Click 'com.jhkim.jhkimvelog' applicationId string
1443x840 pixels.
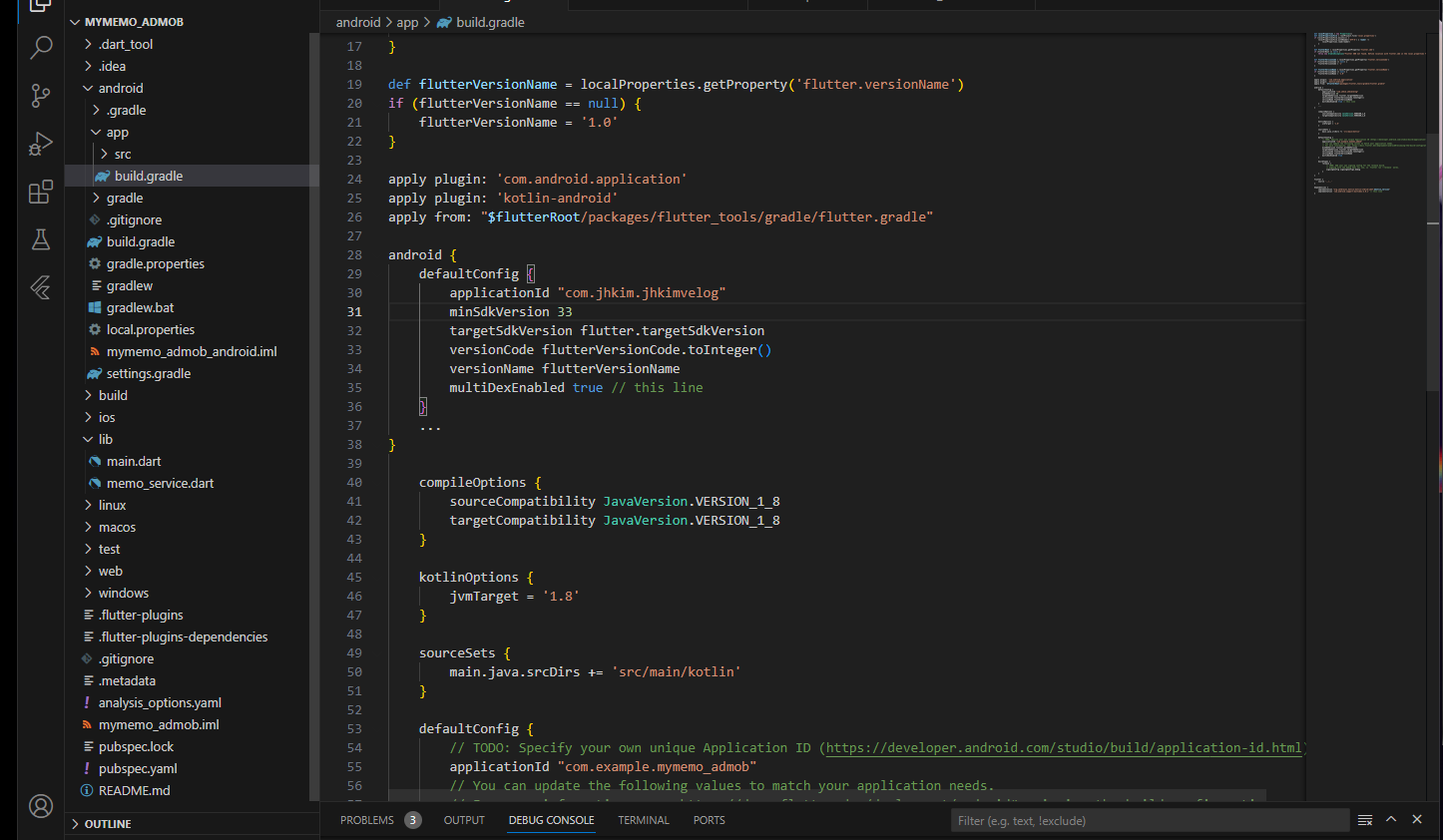pyautogui.click(x=642, y=292)
